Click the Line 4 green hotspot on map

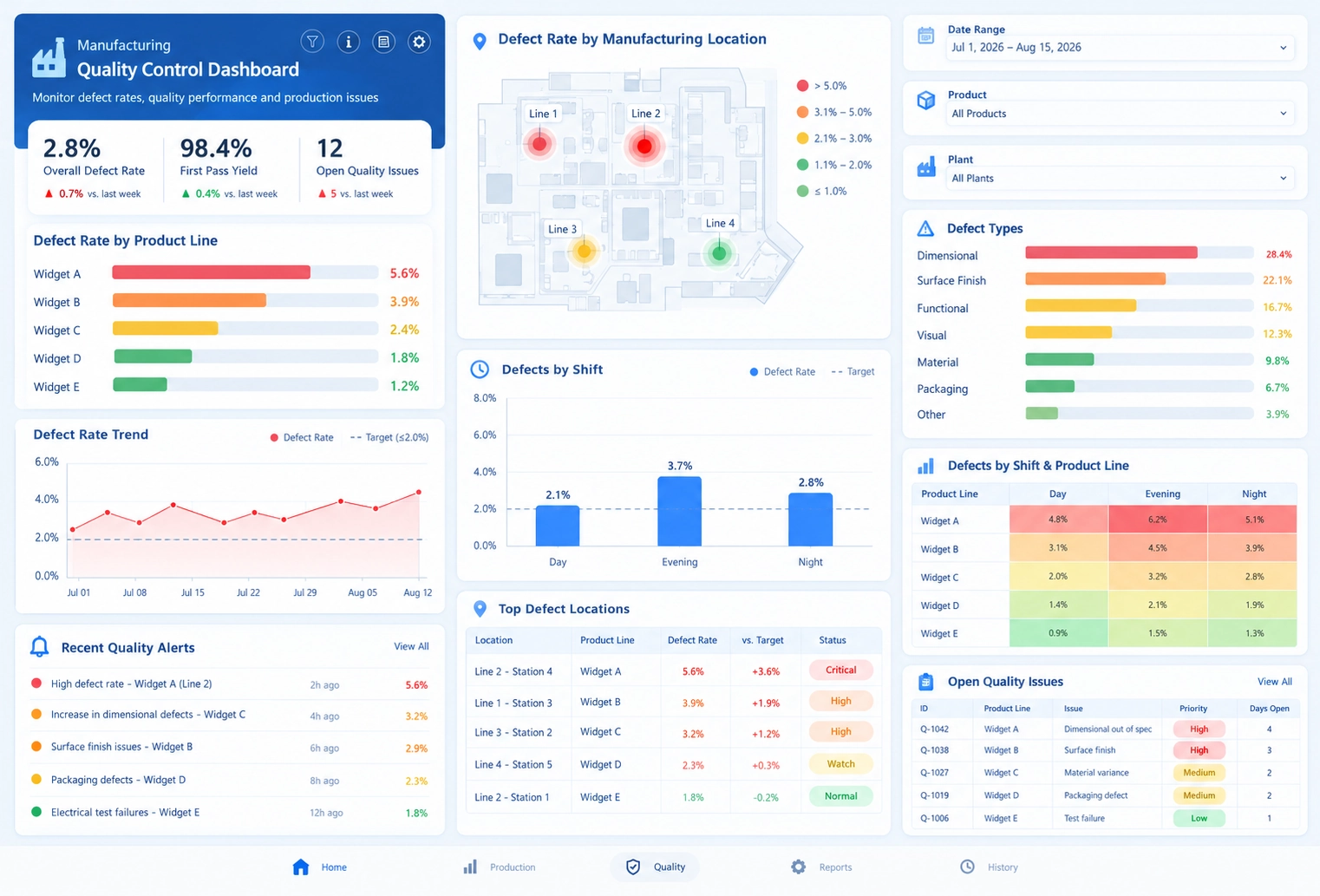(719, 253)
